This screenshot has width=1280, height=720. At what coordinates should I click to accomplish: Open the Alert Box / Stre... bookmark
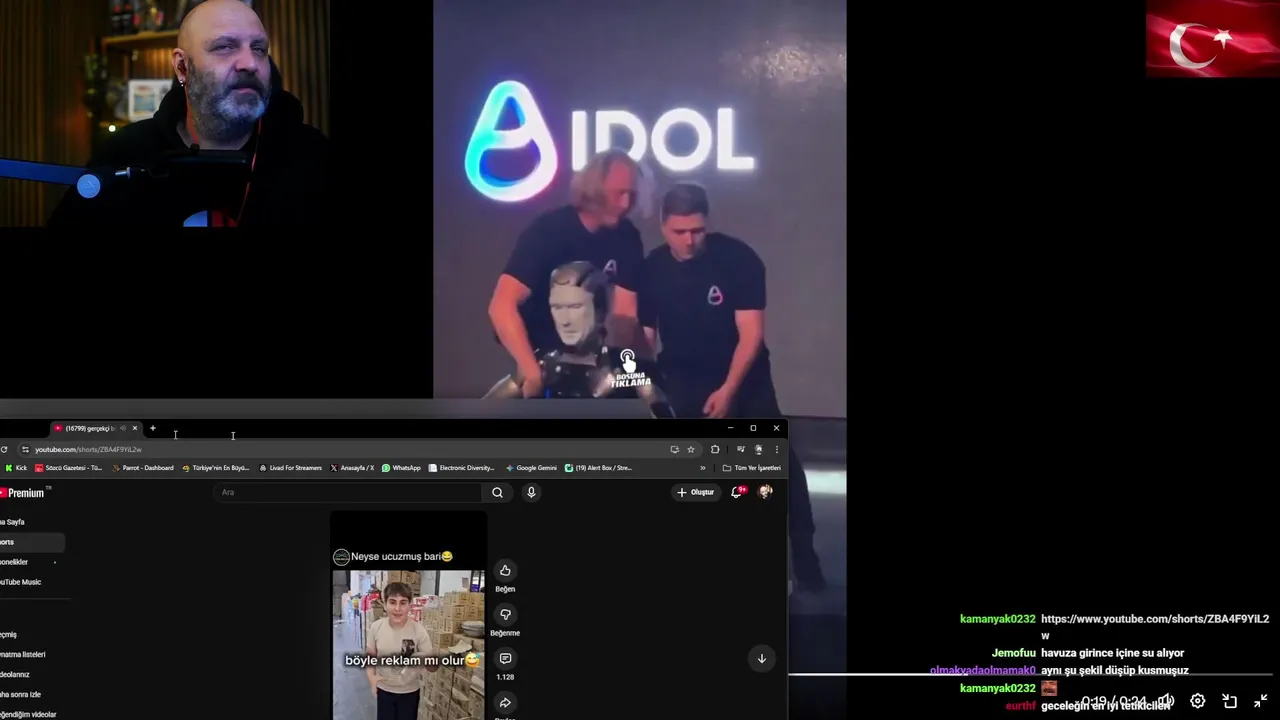(598, 468)
